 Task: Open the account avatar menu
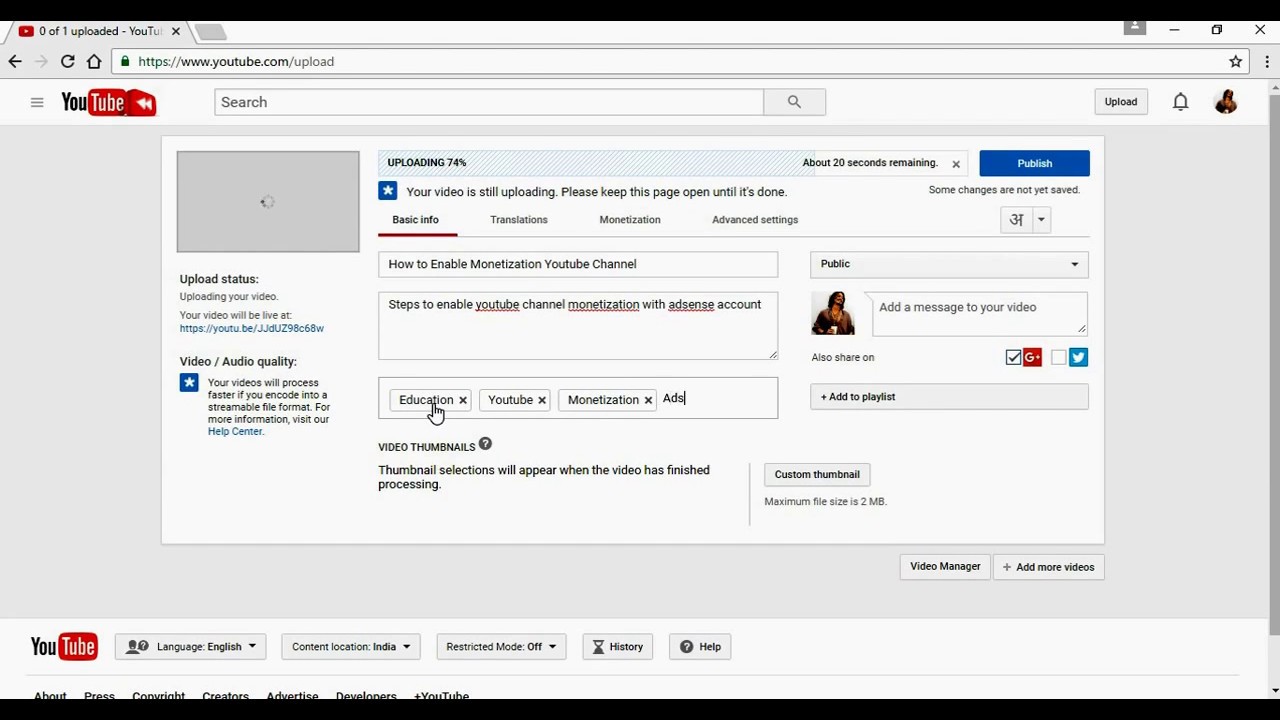[x=1226, y=102]
